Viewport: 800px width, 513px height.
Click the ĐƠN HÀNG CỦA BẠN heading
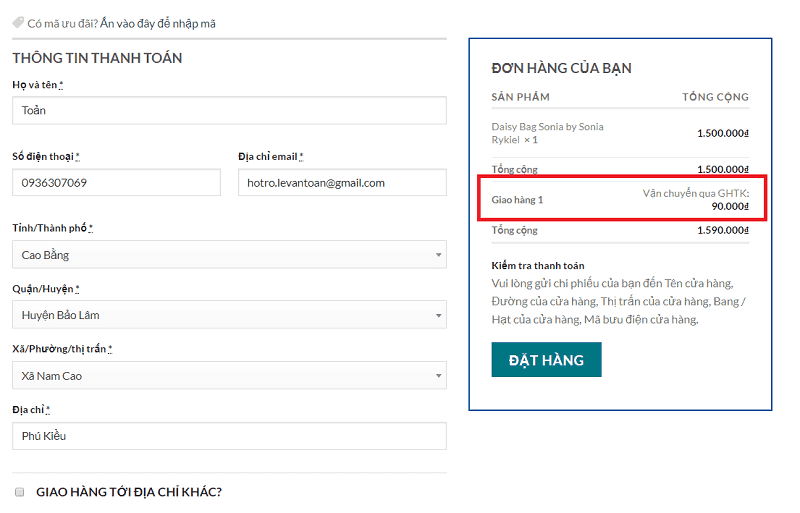(561, 68)
